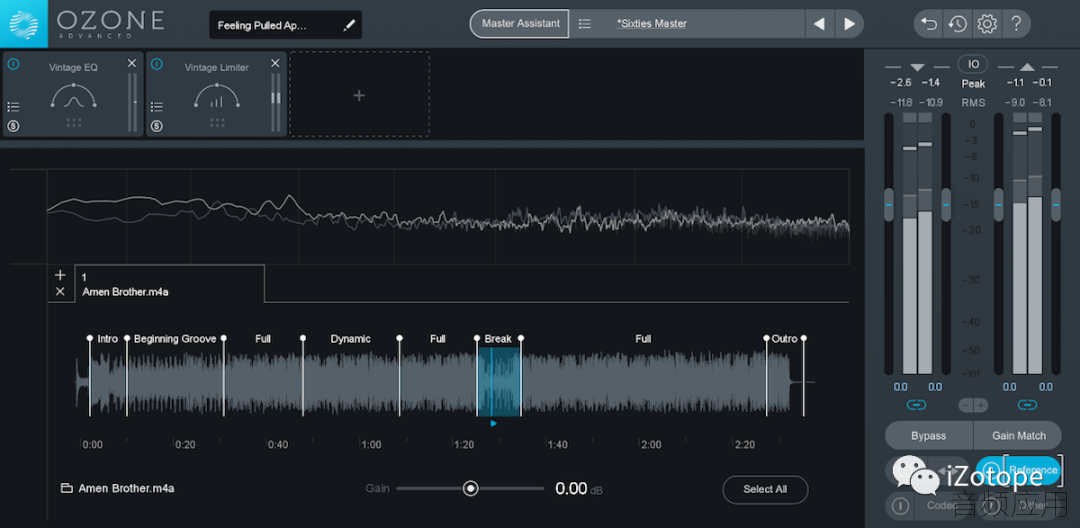The image size is (1080, 528).
Task: Click the right output gain fader
Action: (1056, 204)
